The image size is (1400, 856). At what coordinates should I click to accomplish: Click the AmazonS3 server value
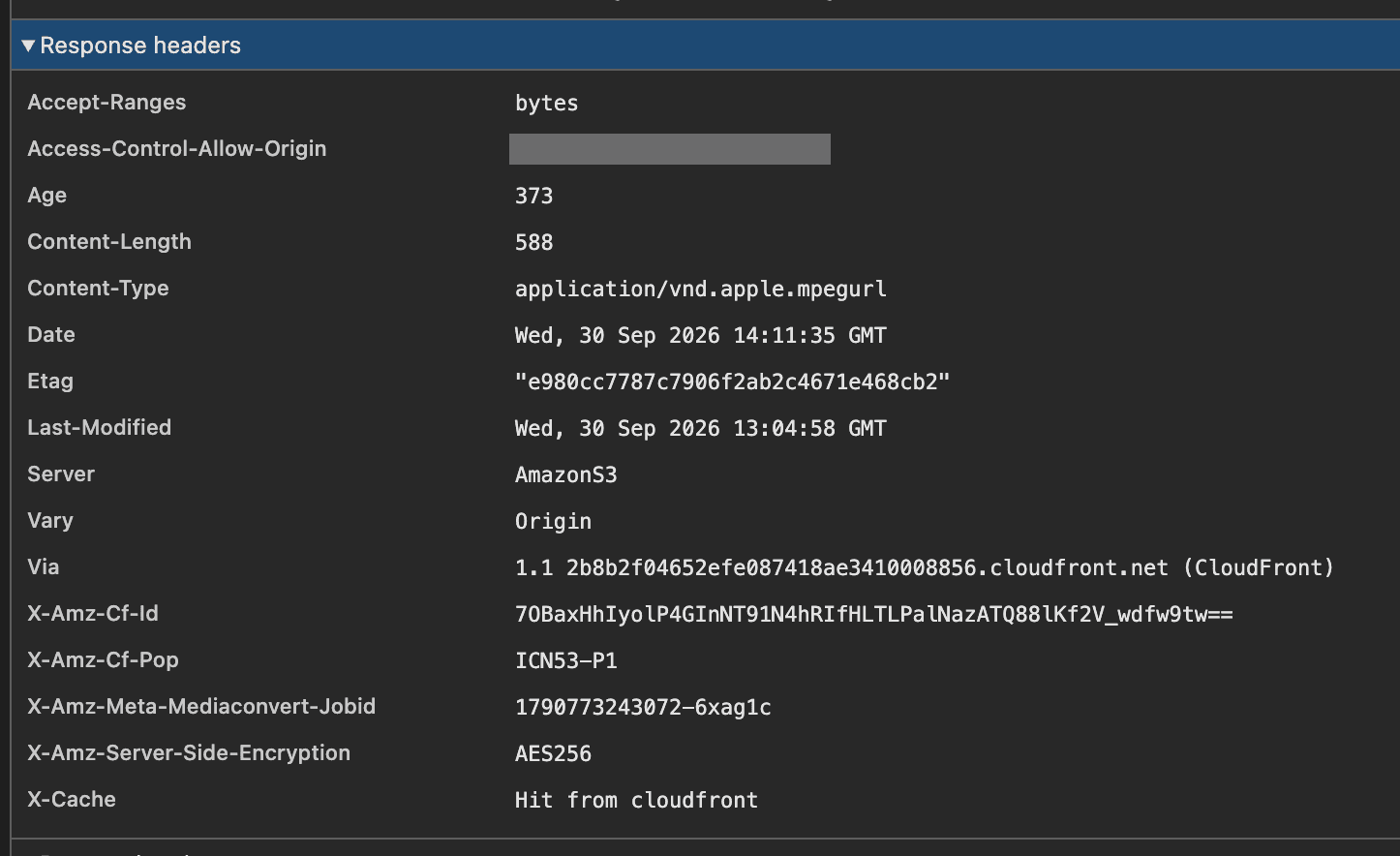click(x=566, y=474)
